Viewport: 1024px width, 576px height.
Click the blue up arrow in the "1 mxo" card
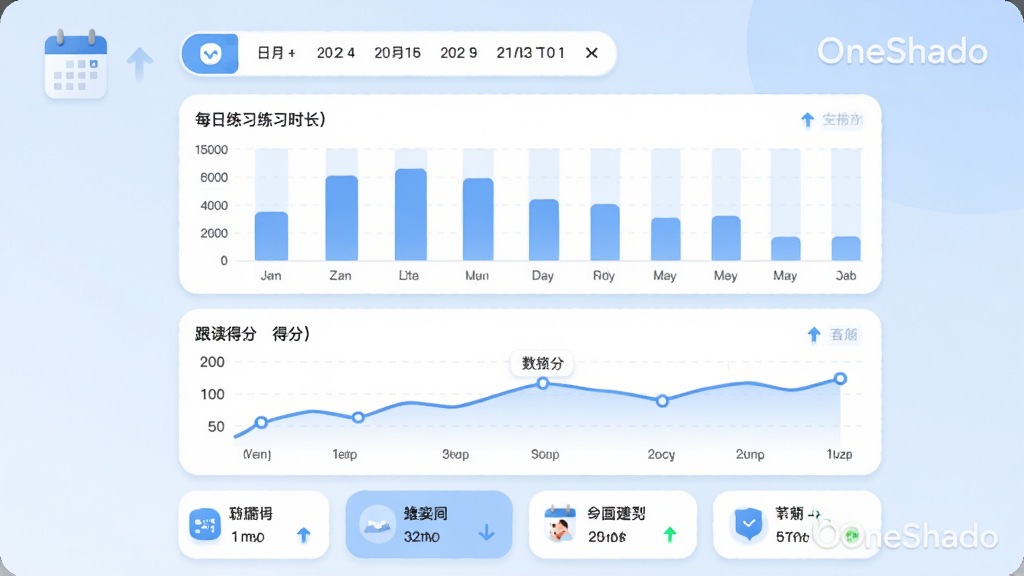303,535
